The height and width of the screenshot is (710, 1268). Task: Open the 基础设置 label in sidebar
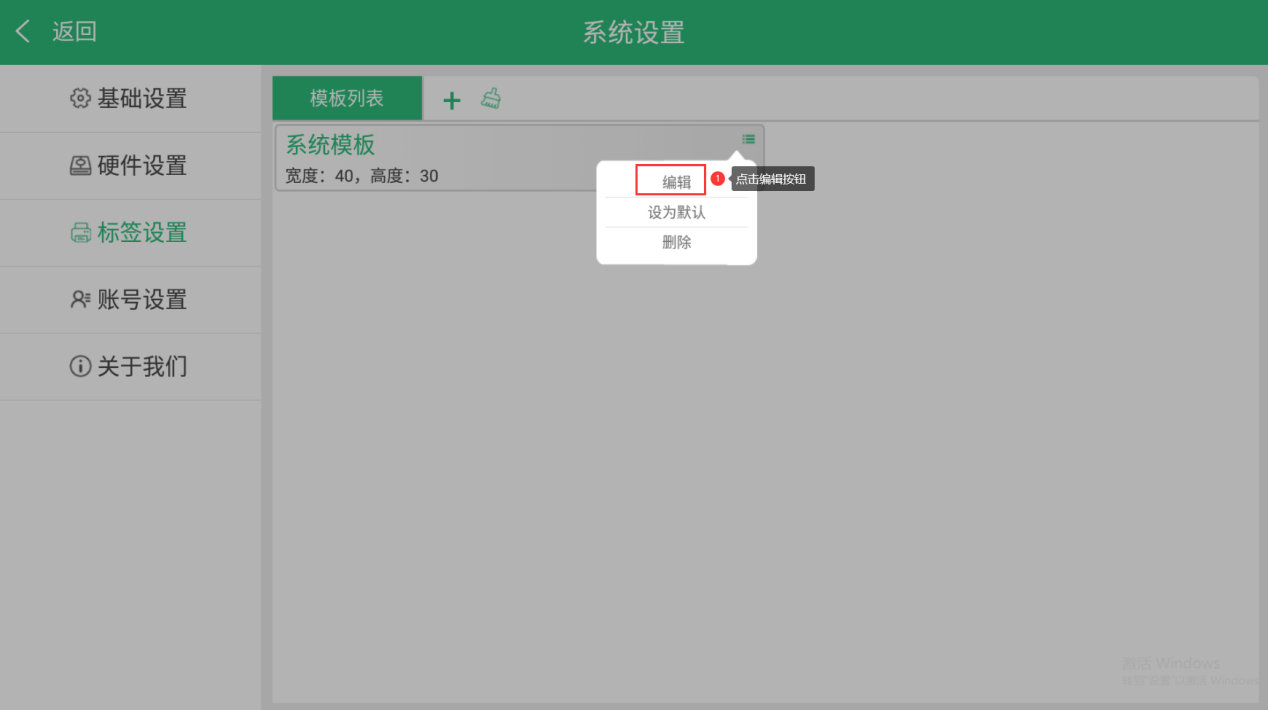[x=142, y=99]
